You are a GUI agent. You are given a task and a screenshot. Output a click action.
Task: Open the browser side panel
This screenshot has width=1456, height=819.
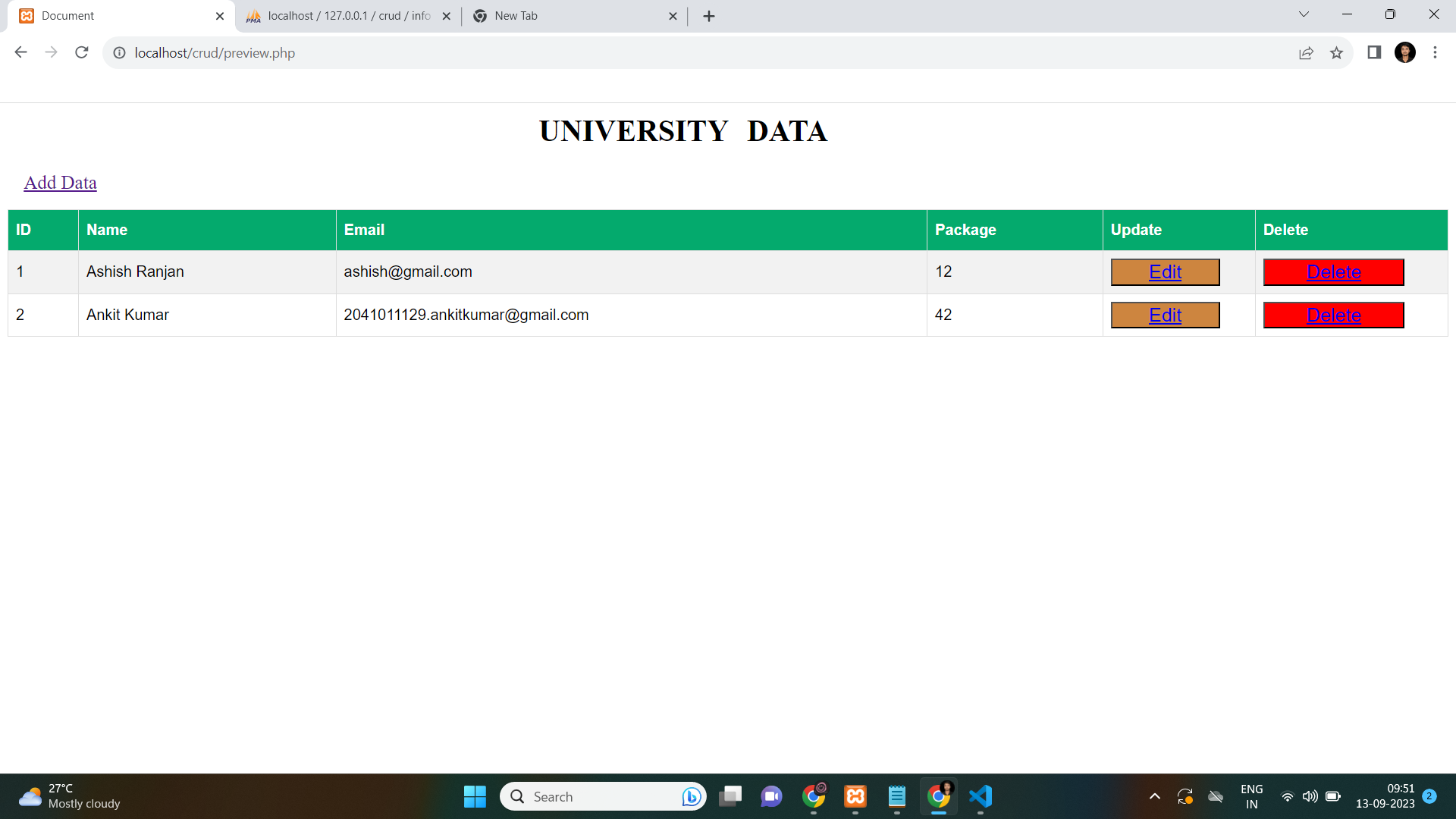tap(1373, 52)
